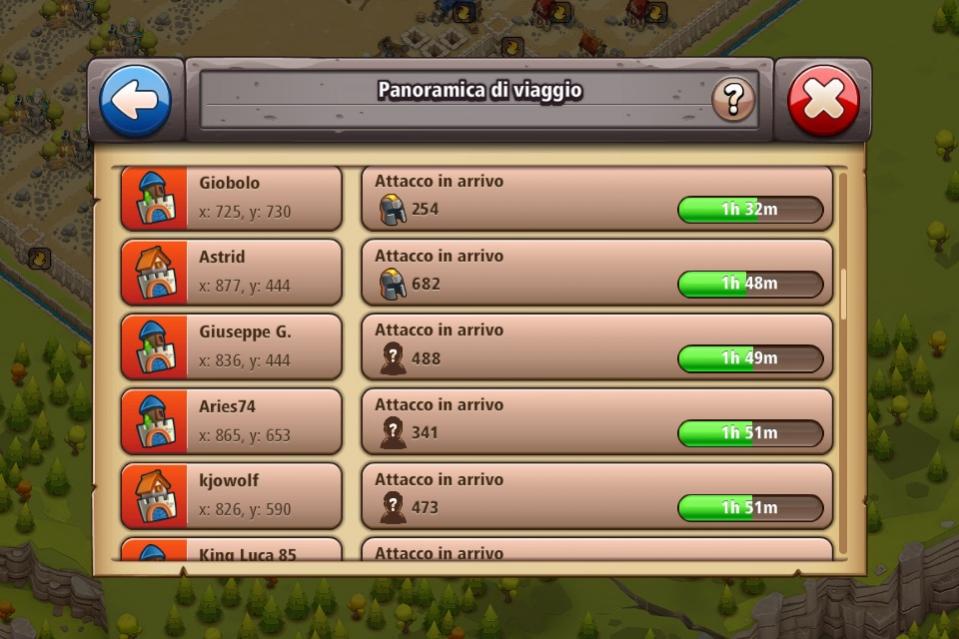This screenshot has height=639, width=959.
Task: Click the unknown unit icon beside 473
Action: coord(393,508)
